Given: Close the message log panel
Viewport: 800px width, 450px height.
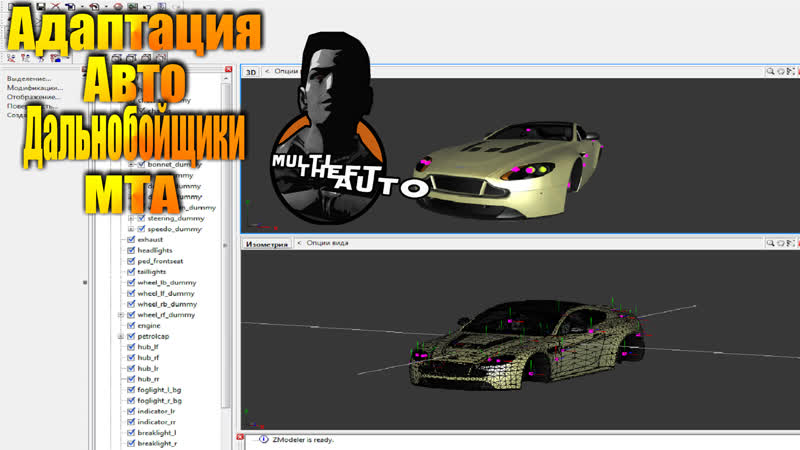Looking at the screenshot, I should (x=240, y=437).
